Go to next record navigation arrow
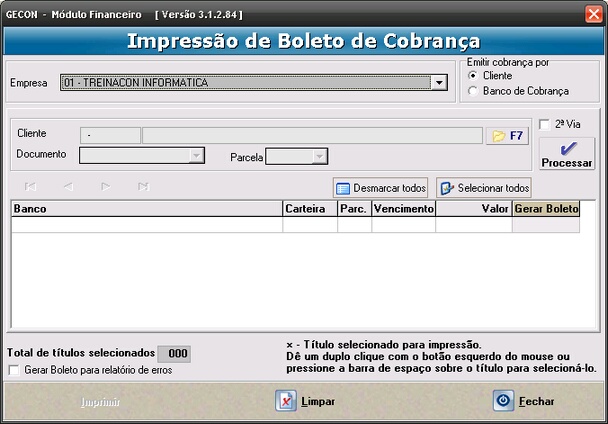 (105, 187)
